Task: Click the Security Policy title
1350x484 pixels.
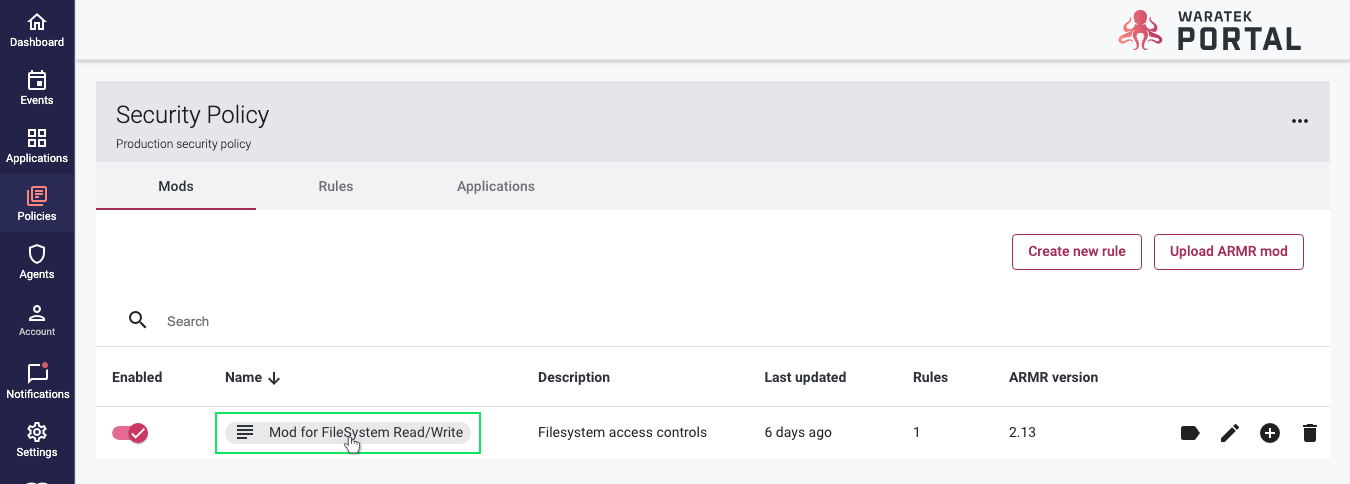Action: point(193,115)
